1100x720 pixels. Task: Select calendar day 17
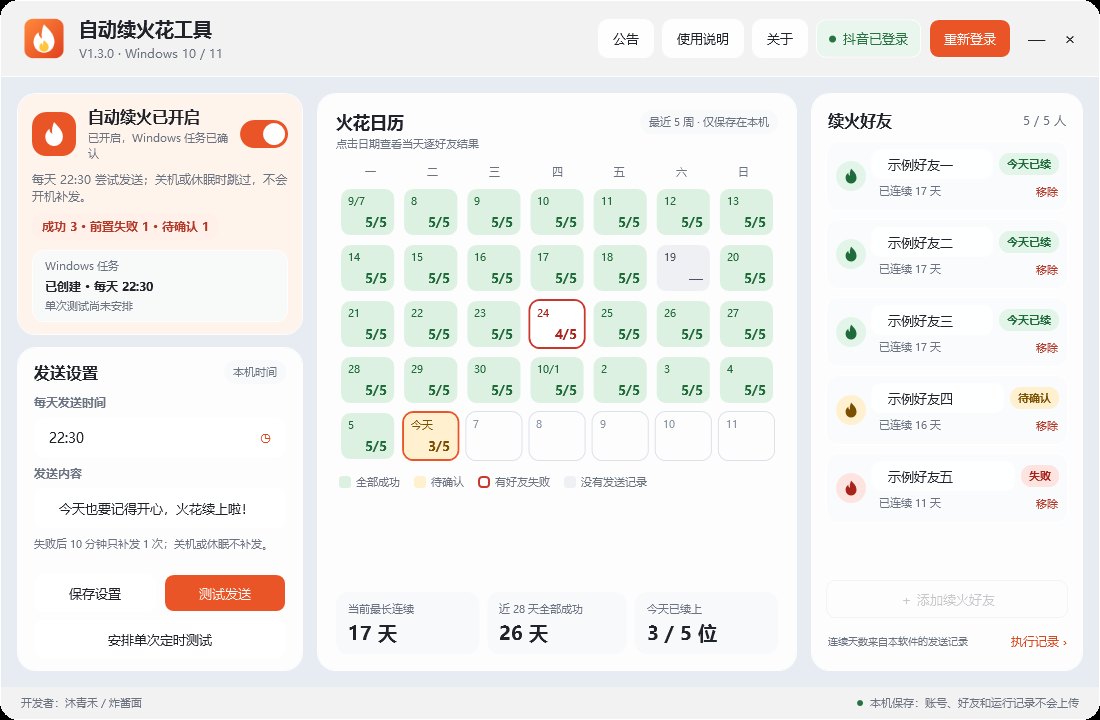coord(557,268)
